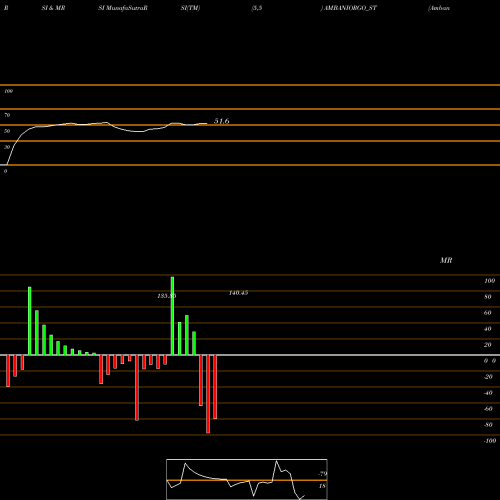Screen dimensions: 500x500
Task: Click the 'SI MunafaSutraR' header text
Action: click(x=123, y=8)
